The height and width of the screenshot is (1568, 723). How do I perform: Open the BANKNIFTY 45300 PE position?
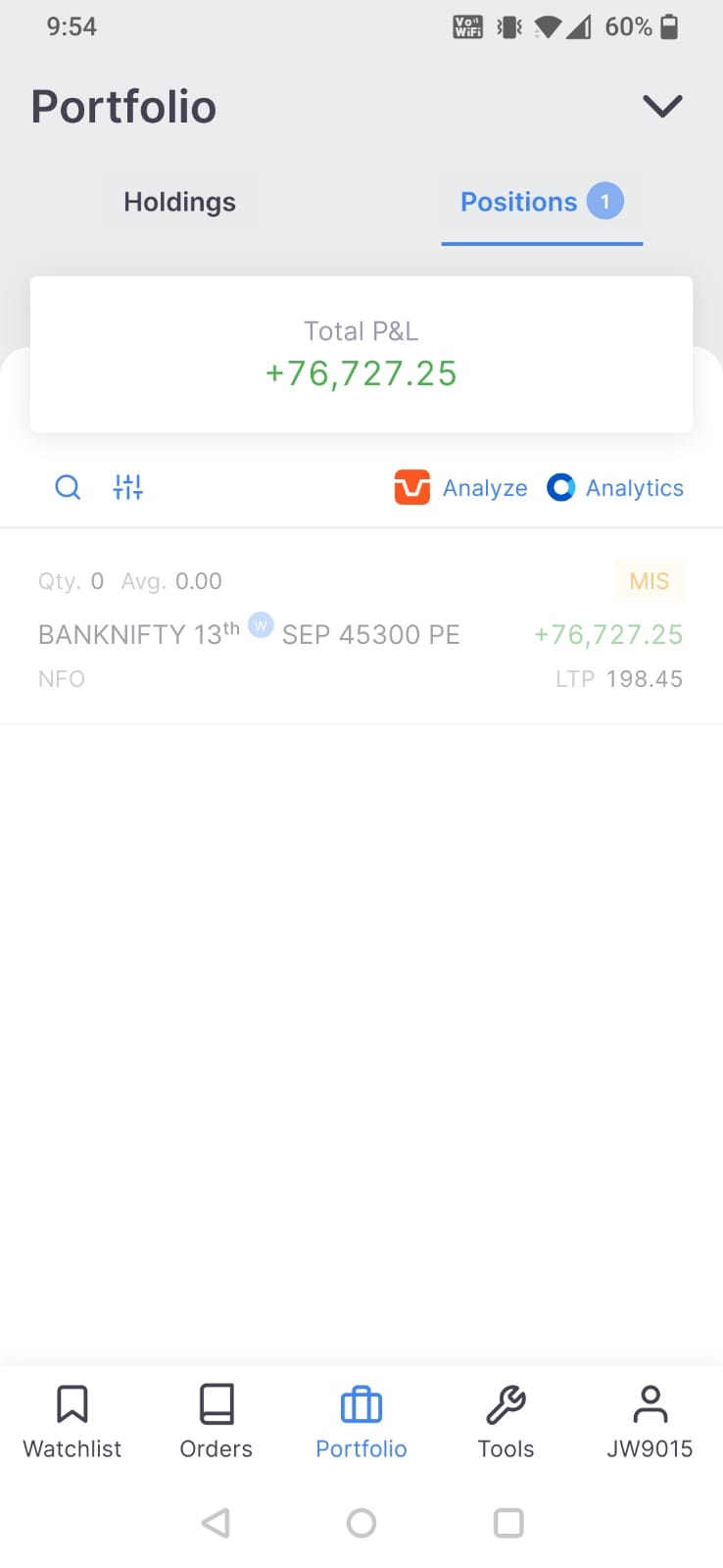coord(361,627)
